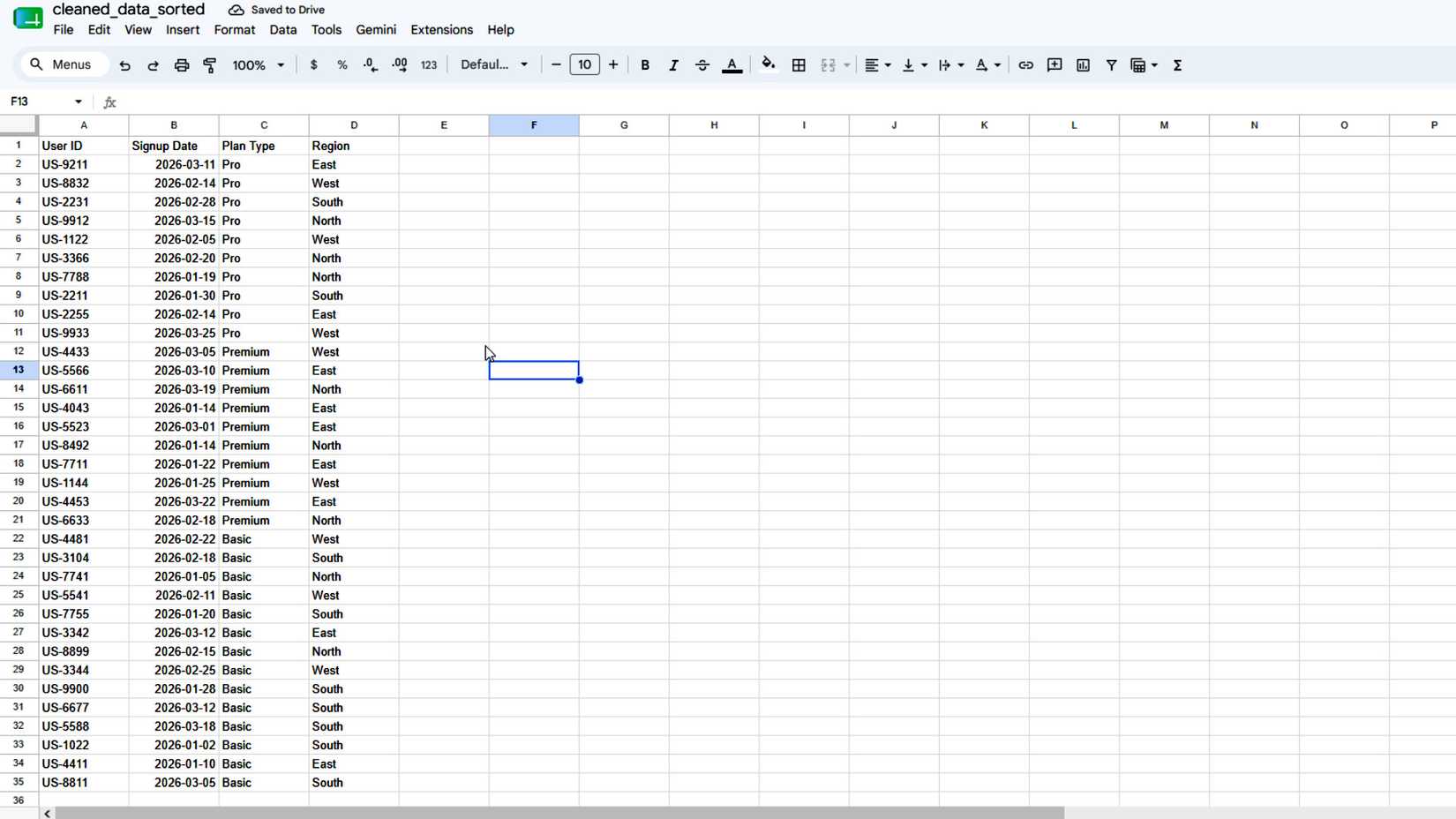The width and height of the screenshot is (1456, 819).
Task: Select all cells corner button
Action: click(19, 125)
